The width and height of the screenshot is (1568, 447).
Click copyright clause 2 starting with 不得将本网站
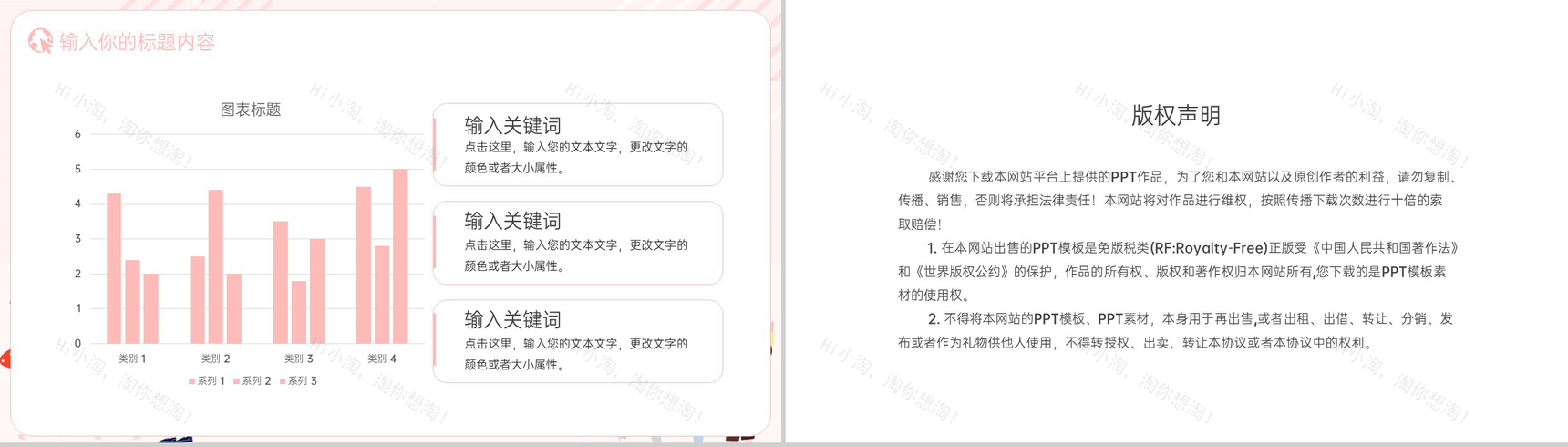[1176, 330]
